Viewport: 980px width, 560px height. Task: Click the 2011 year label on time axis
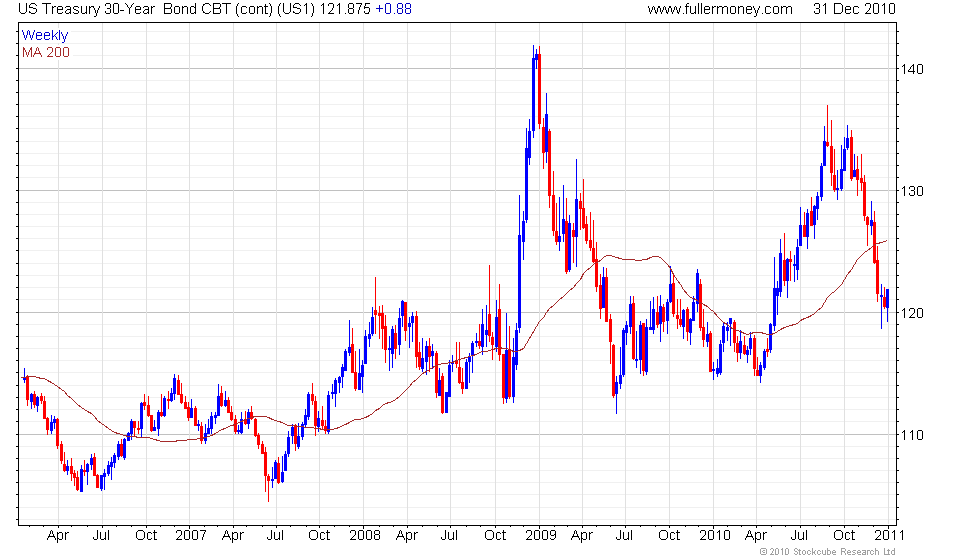pyautogui.click(x=889, y=535)
